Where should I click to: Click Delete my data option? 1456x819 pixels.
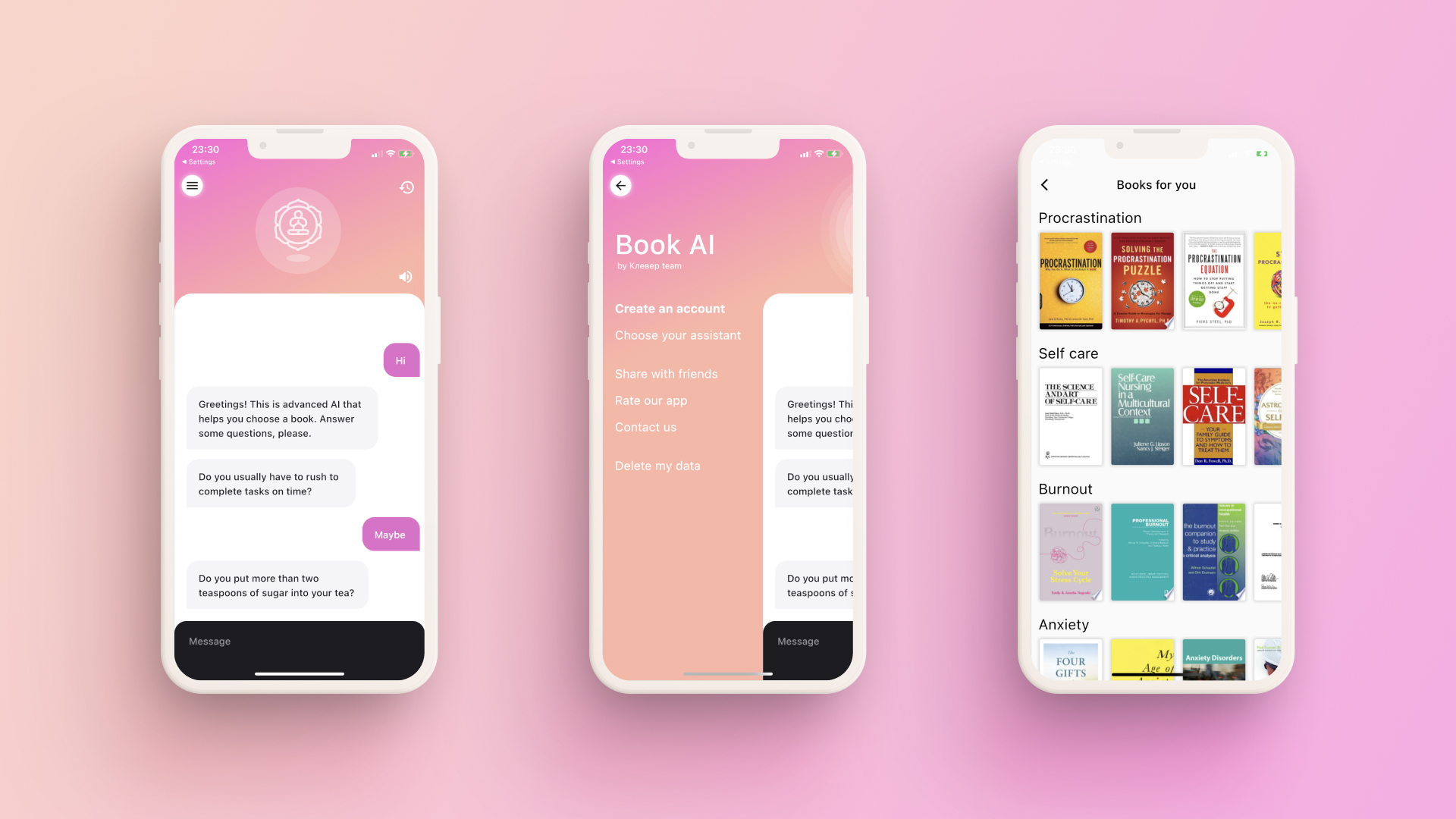click(657, 465)
